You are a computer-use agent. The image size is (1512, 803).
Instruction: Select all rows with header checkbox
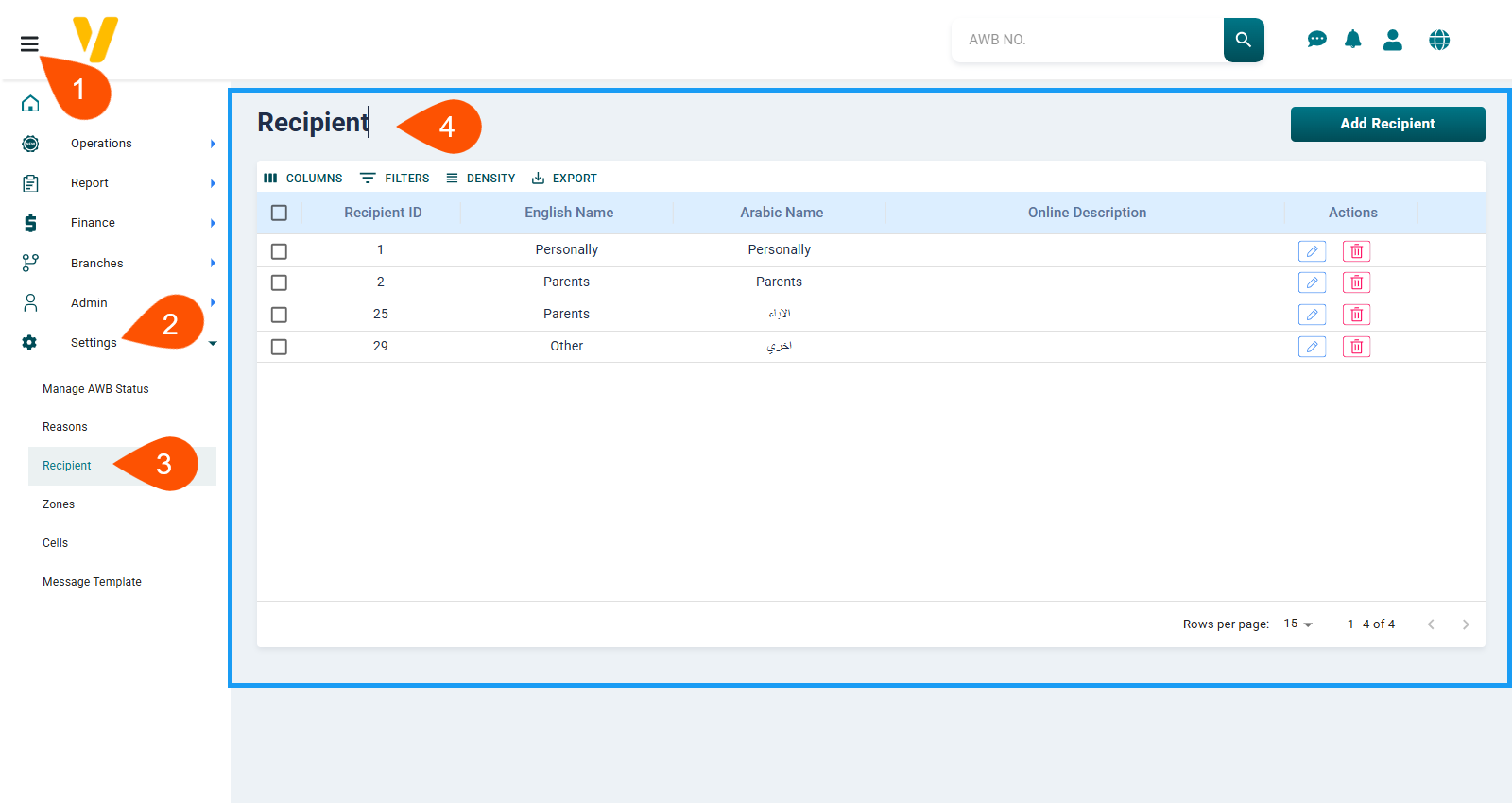(279, 213)
